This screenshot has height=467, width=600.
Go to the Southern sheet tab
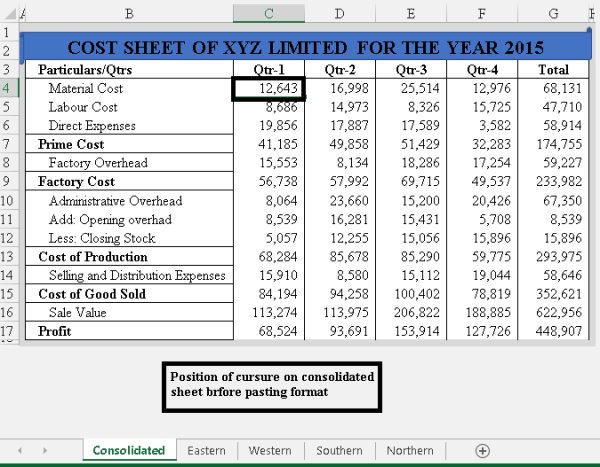click(x=339, y=451)
